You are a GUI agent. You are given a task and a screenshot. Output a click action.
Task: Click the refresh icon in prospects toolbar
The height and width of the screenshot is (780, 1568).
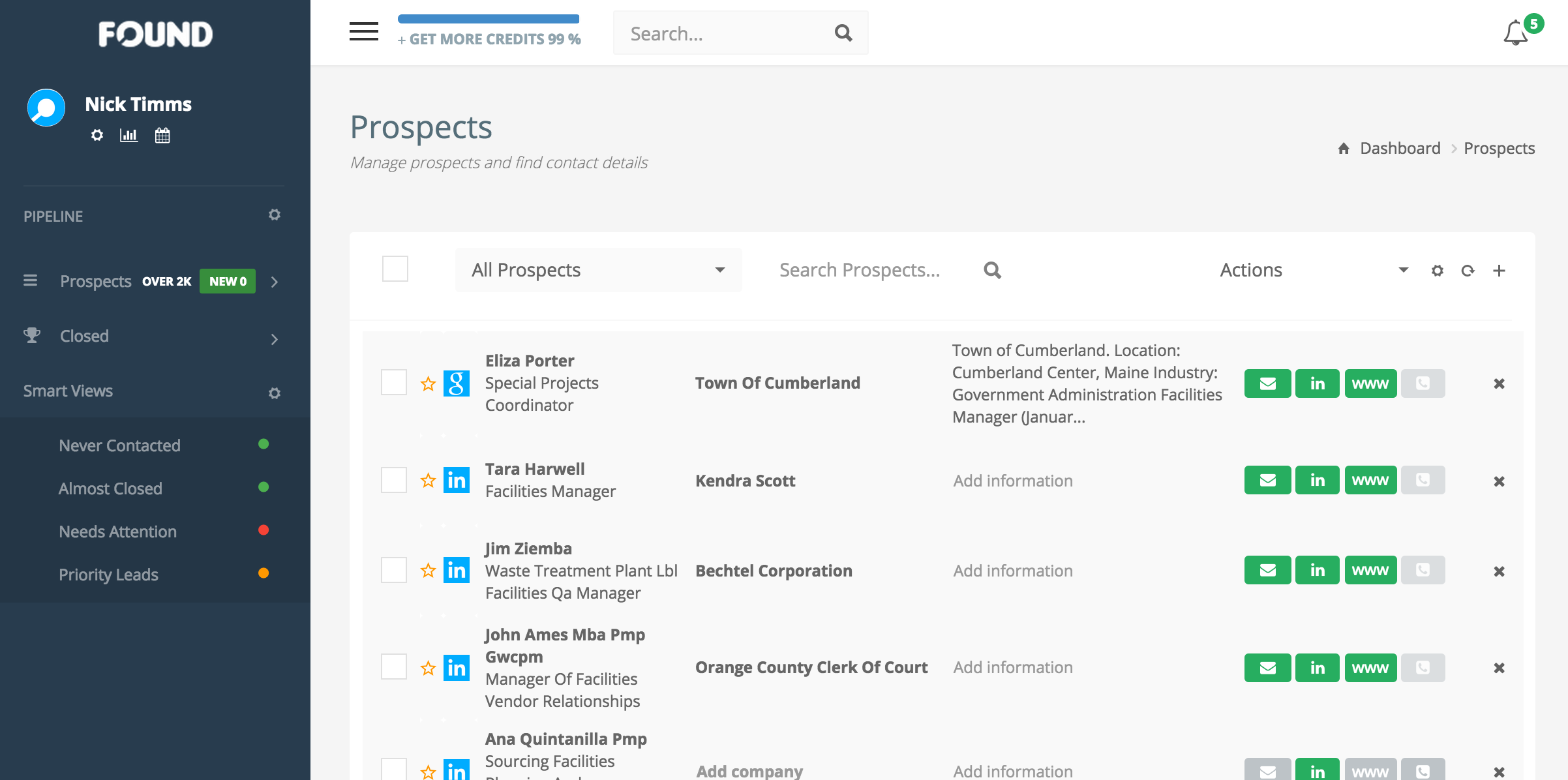1468,271
